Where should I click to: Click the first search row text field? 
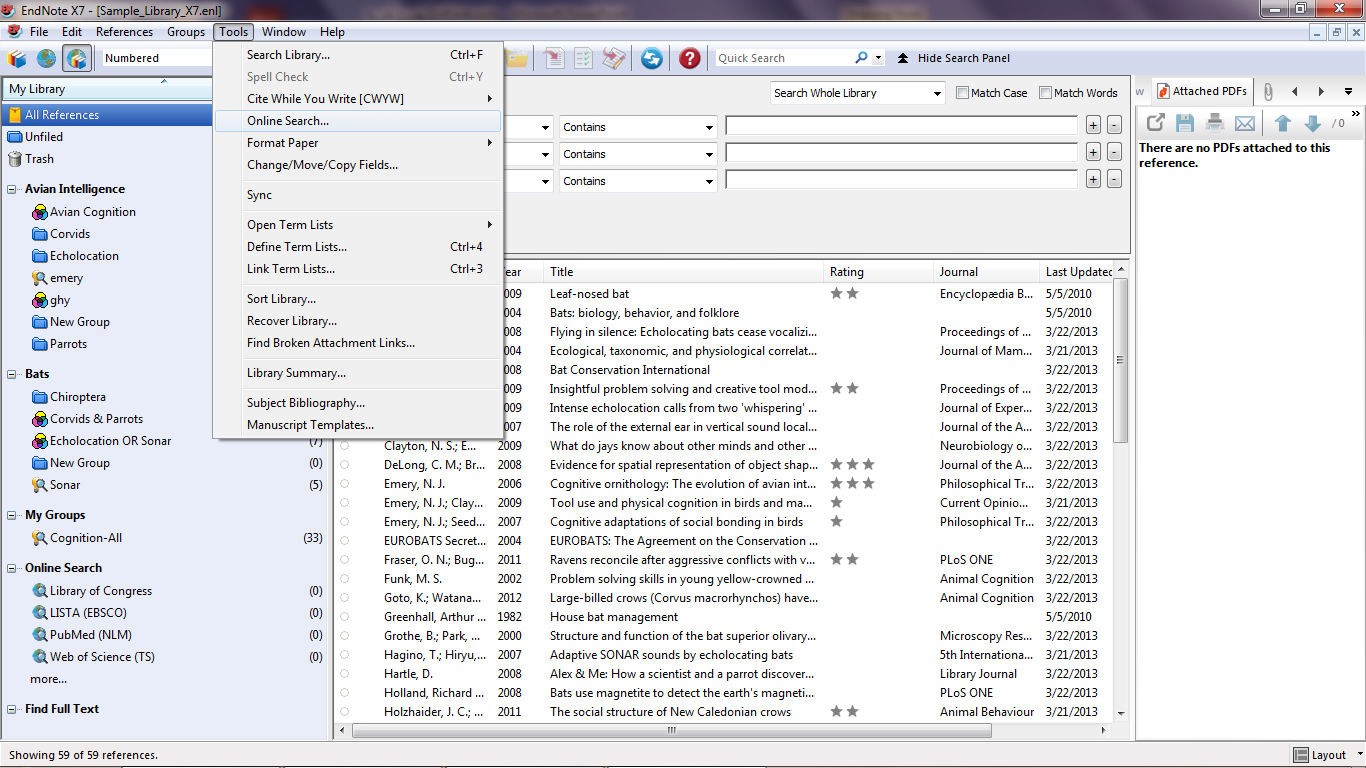click(x=901, y=126)
